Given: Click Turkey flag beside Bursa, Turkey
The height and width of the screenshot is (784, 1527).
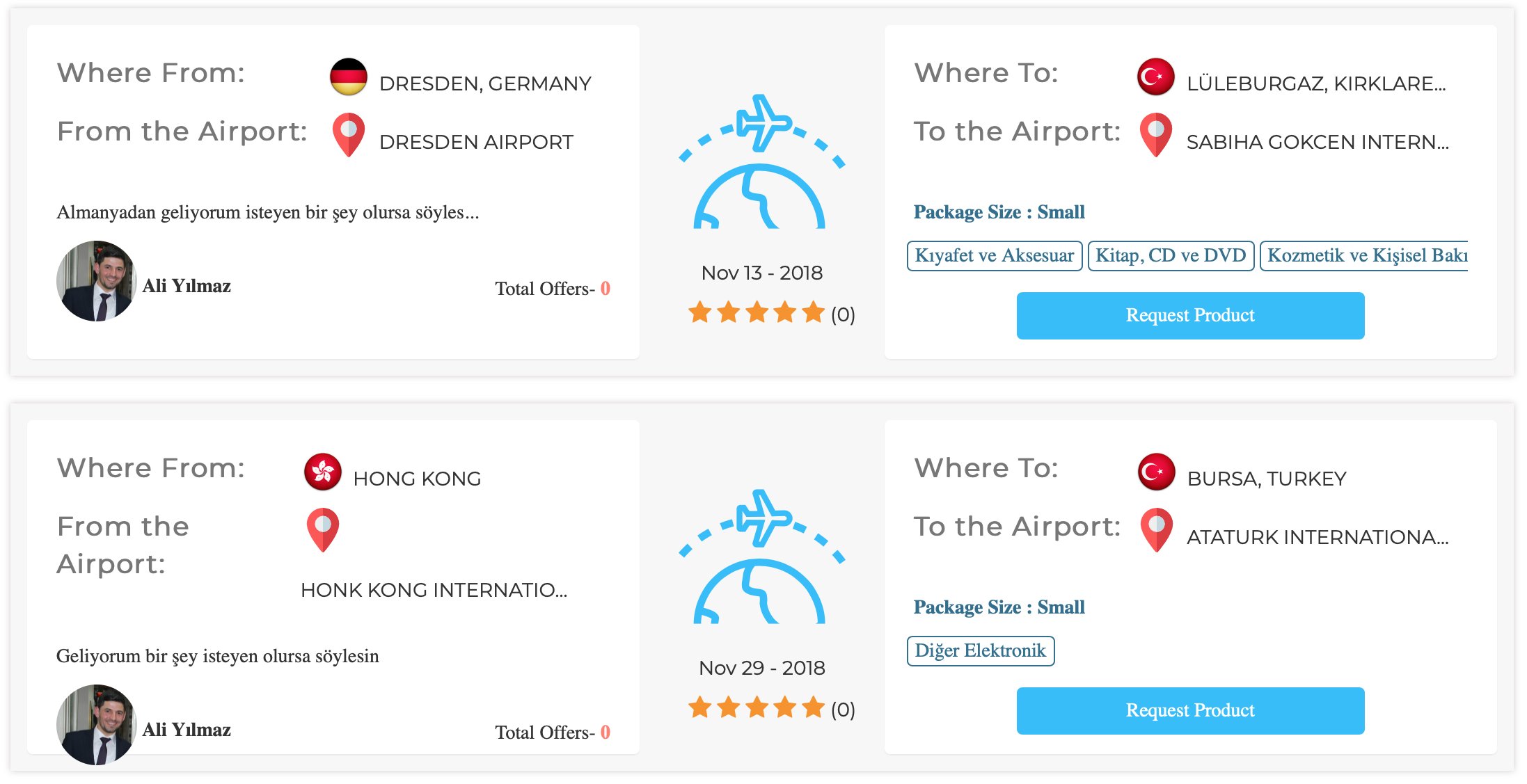Looking at the screenshot, I should (1156, 472).
